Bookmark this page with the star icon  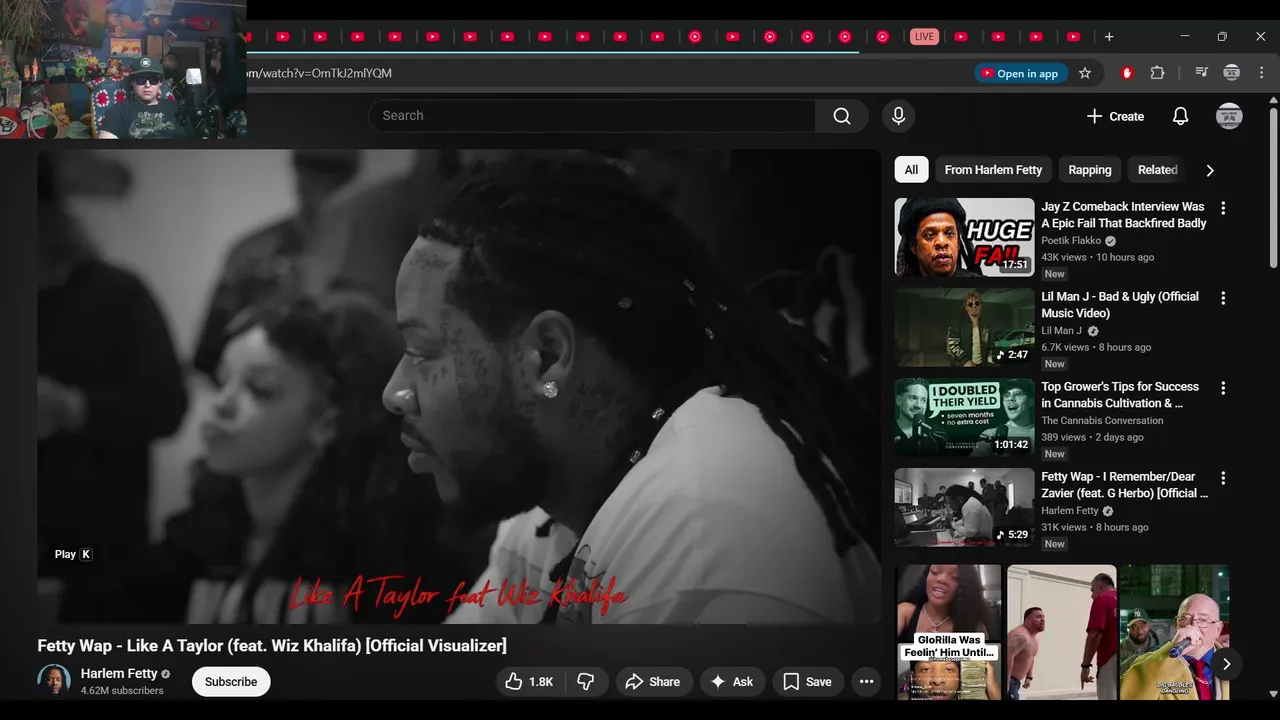pos(1085,73)
